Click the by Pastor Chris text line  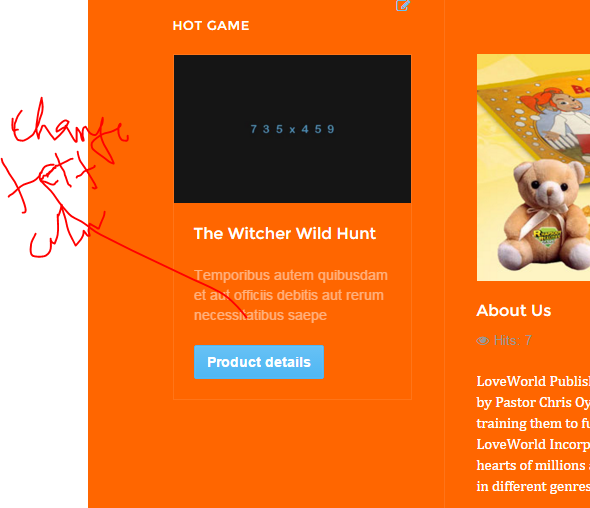533,403
